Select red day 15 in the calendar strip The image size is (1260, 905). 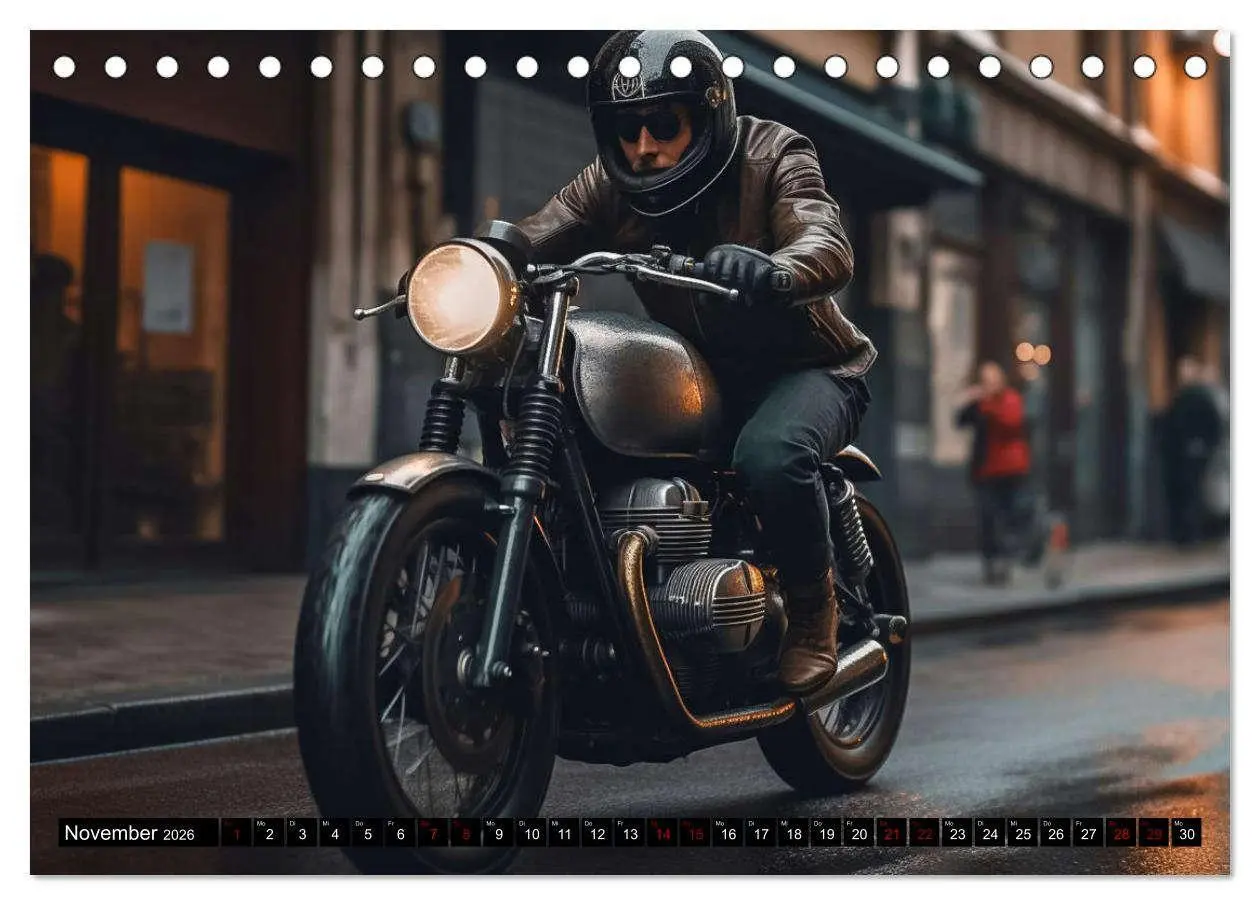click(694, 833)
